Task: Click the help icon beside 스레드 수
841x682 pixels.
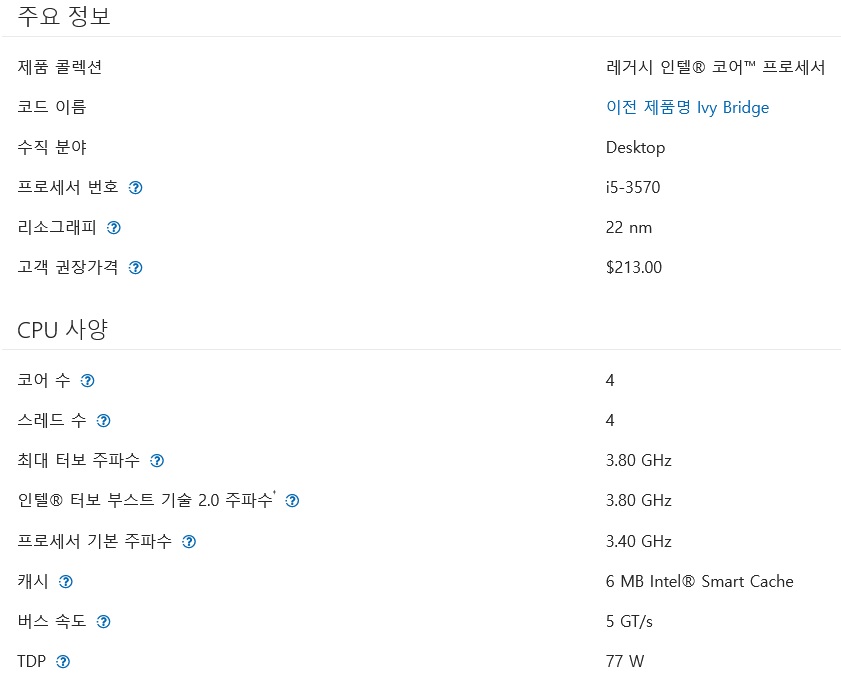Action: [103, 421]
